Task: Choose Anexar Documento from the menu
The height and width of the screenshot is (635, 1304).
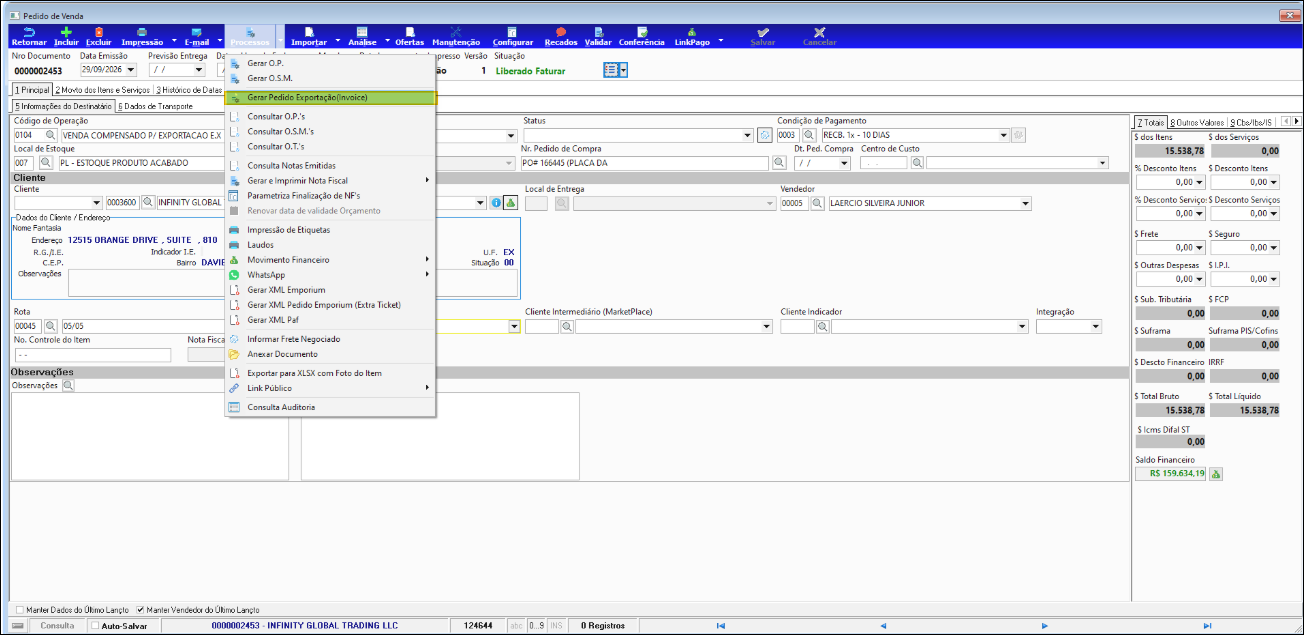Action: pyautogui.click(x=331, y=354)
